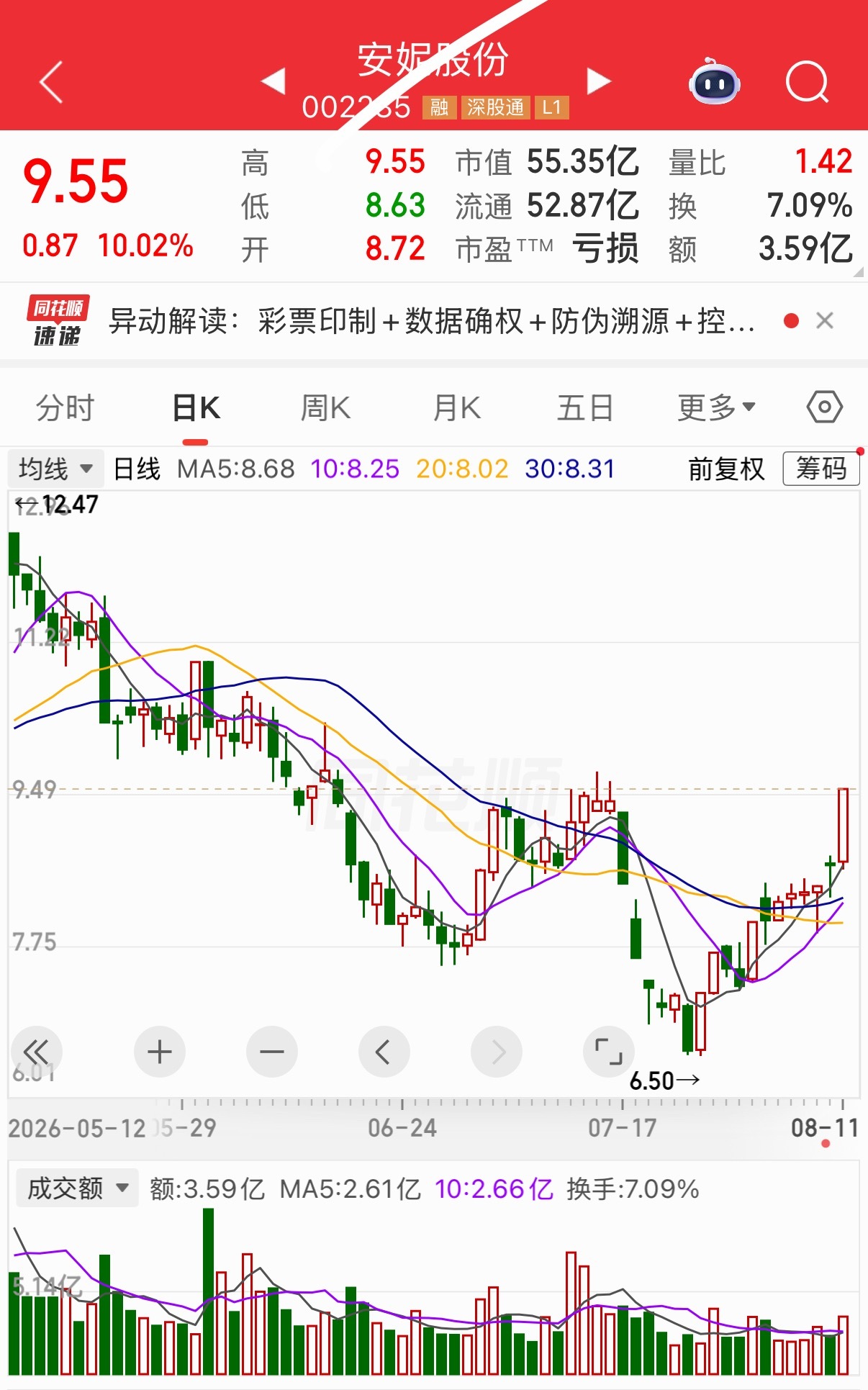Zoom in chart with plus button

point(160,1052)
